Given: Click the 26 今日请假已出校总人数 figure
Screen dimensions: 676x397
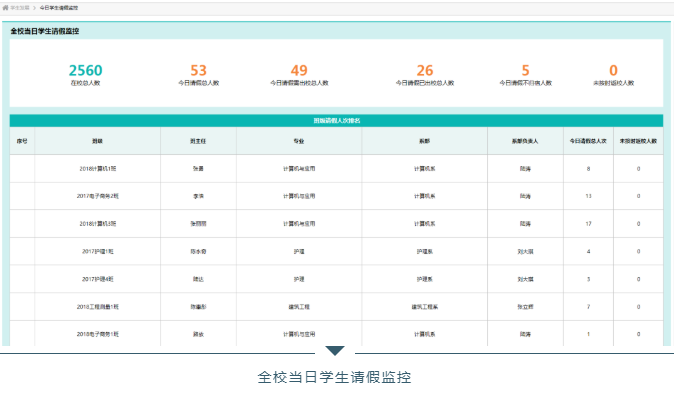Looking at the screenshot, I should tap(425, 74).
